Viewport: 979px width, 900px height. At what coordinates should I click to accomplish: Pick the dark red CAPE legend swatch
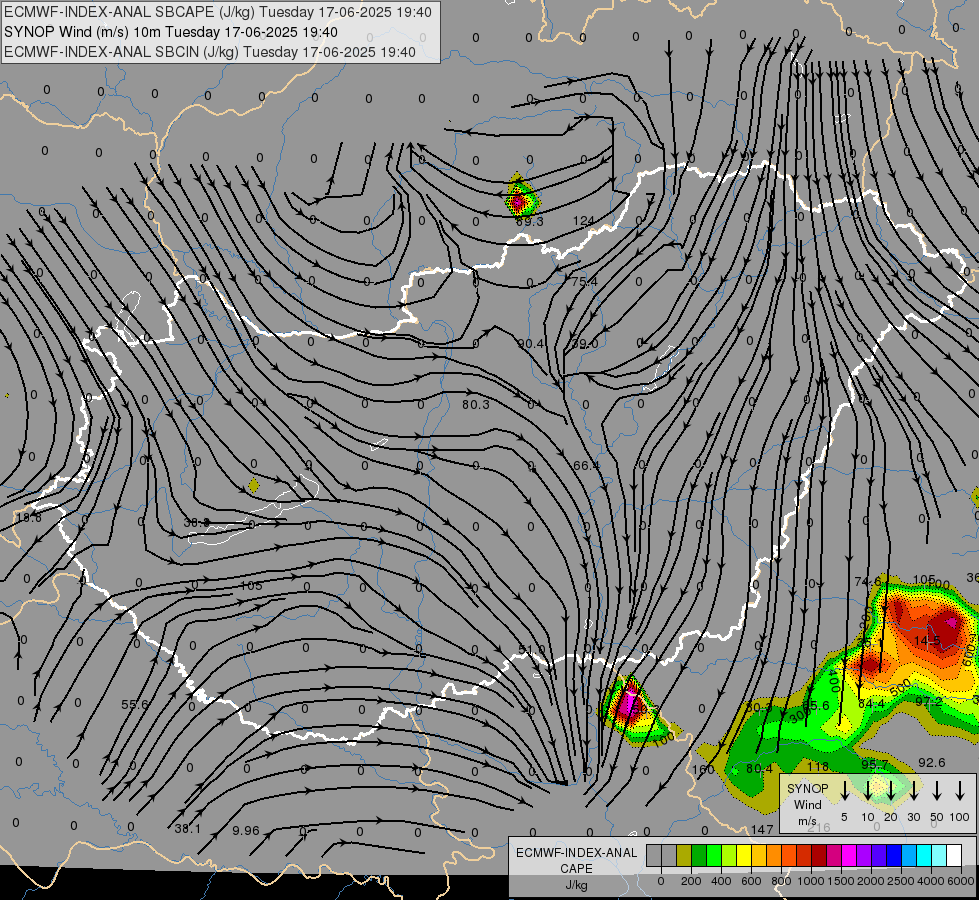tap(819, 856)
